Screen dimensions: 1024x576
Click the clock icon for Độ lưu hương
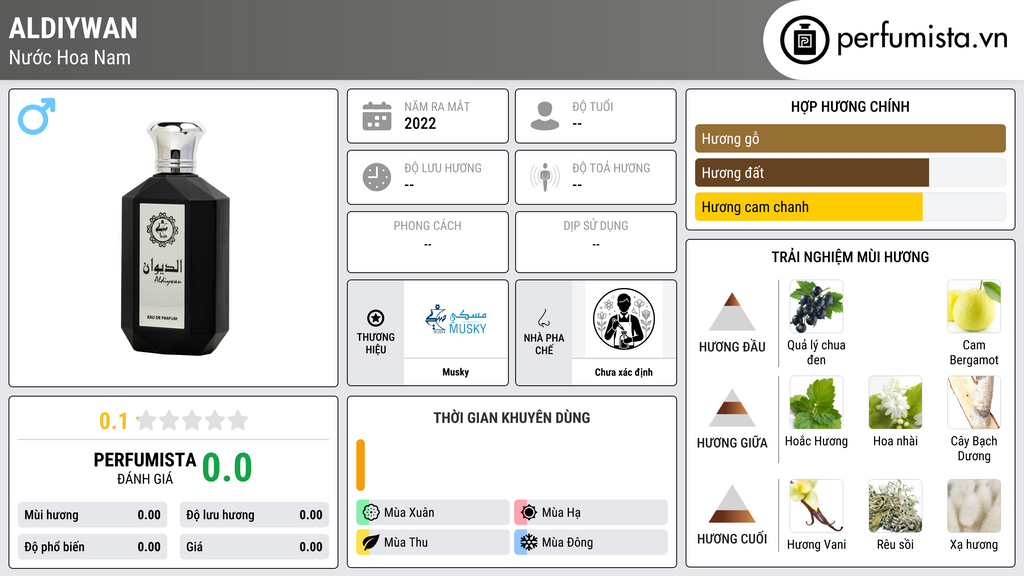[x=377, y=177]
